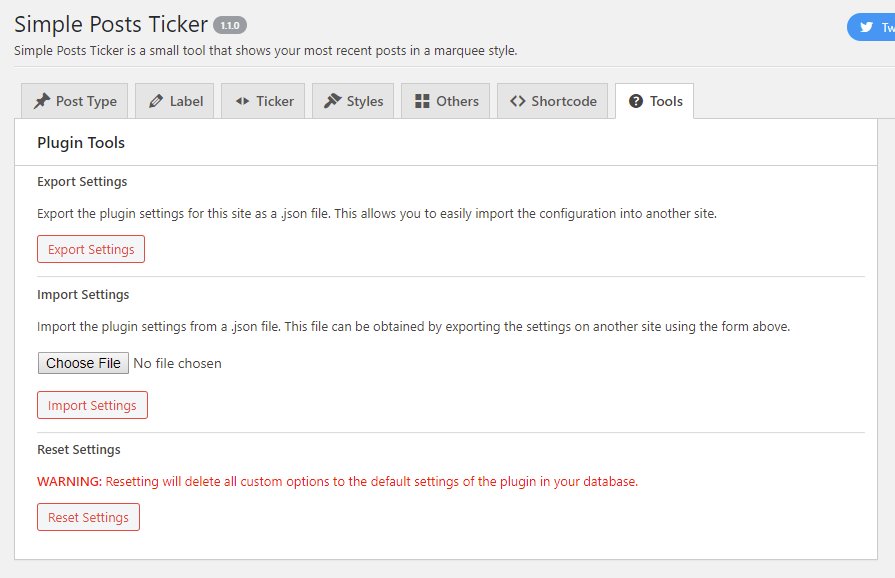Image resolution: width=895 pixels, height=578 pixels.
Task: Click Choose File to pick a json
Action: 83,363
